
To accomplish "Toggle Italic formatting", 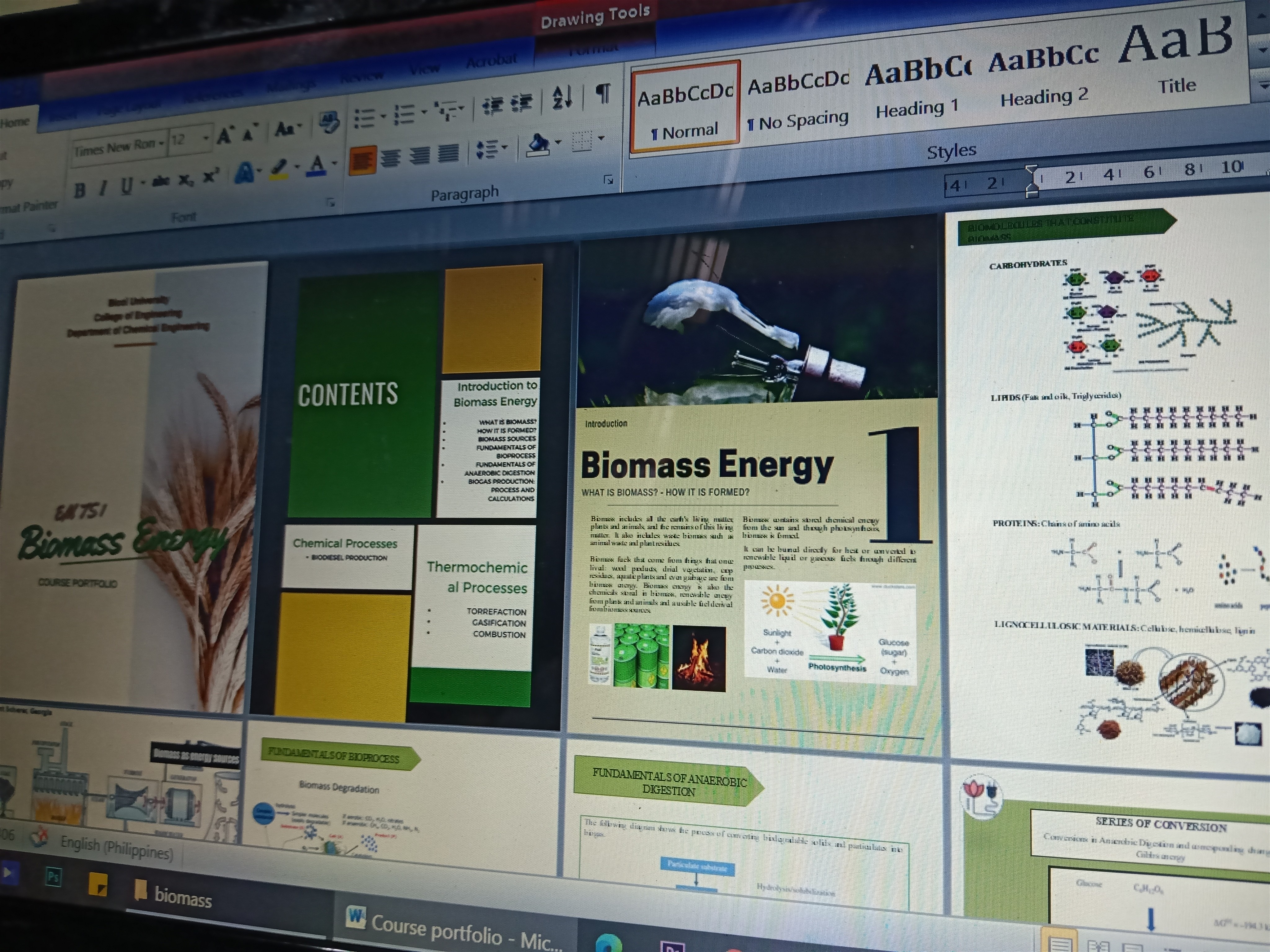I will 103,188.
